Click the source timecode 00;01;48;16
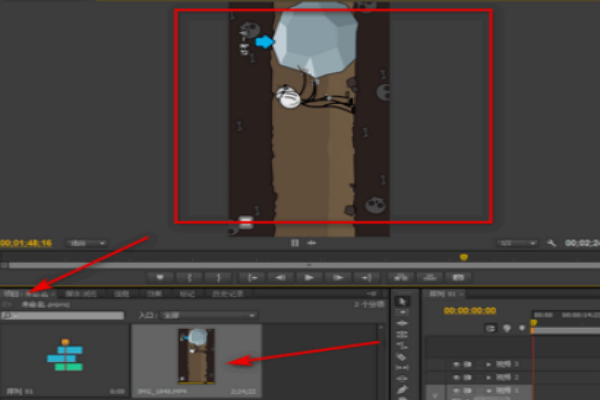 (x=26, y=243)
